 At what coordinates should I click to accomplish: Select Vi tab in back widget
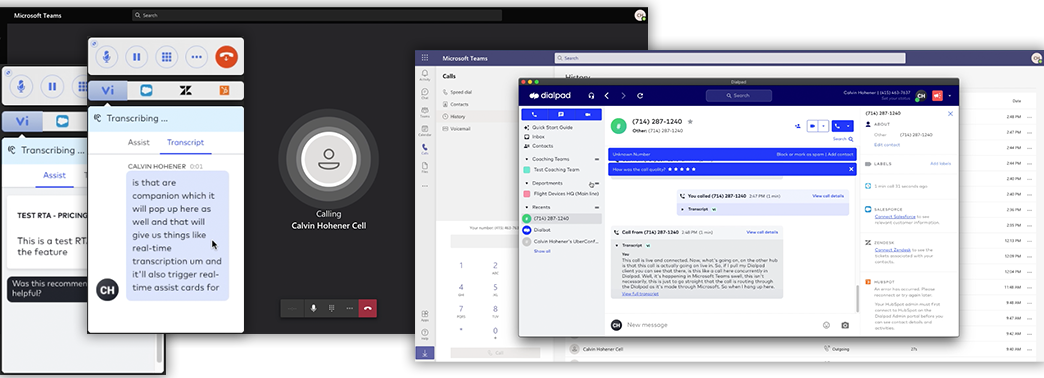[x=22, y=122]
